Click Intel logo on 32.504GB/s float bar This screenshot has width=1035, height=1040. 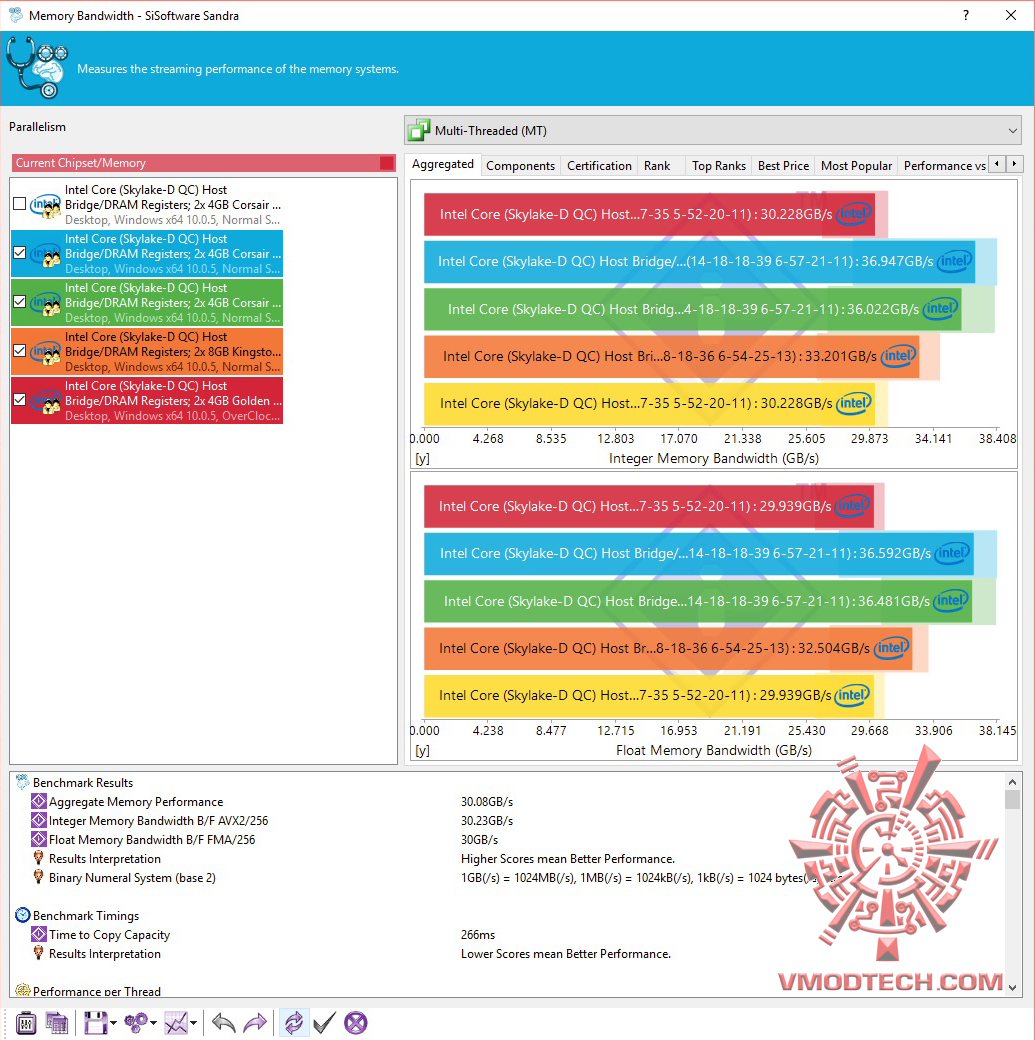(892, 648)
